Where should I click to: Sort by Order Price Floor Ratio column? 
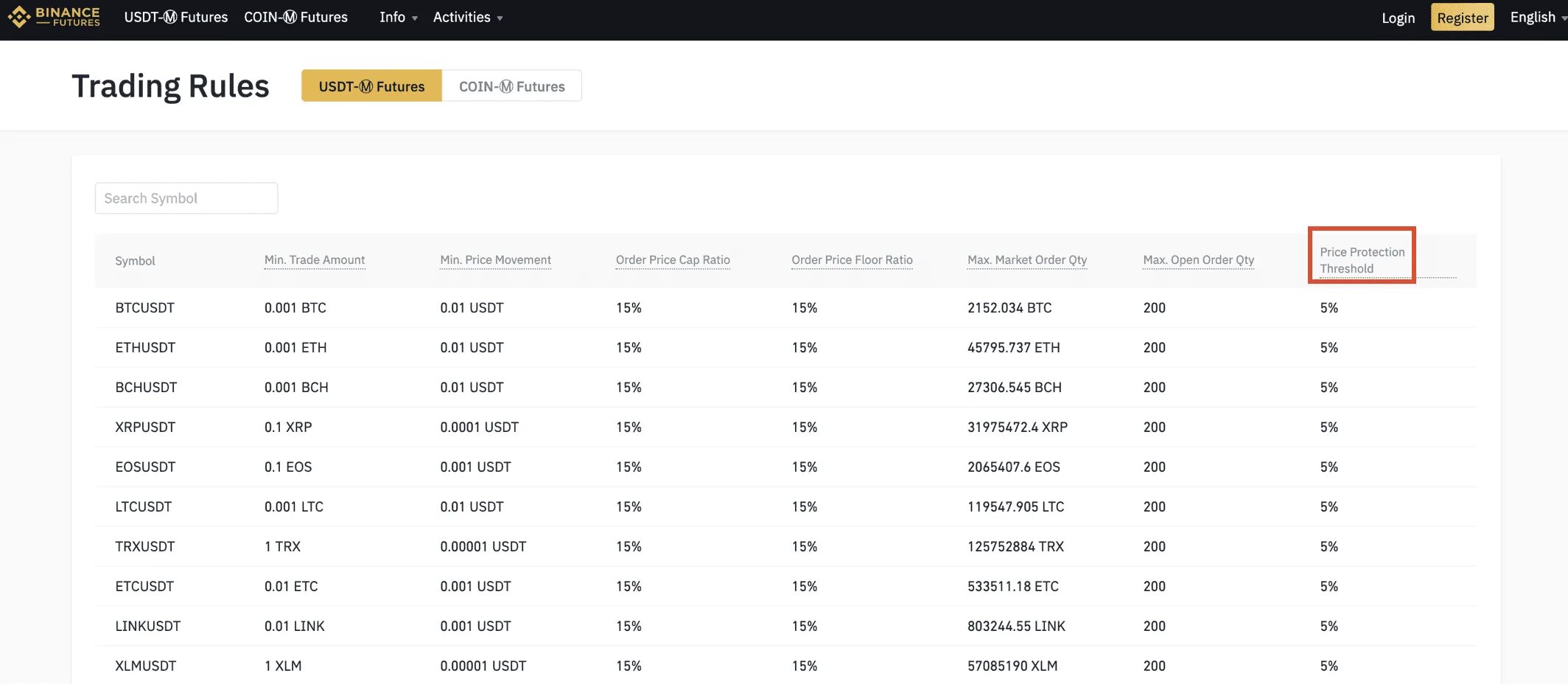click(x=852, y=259)
